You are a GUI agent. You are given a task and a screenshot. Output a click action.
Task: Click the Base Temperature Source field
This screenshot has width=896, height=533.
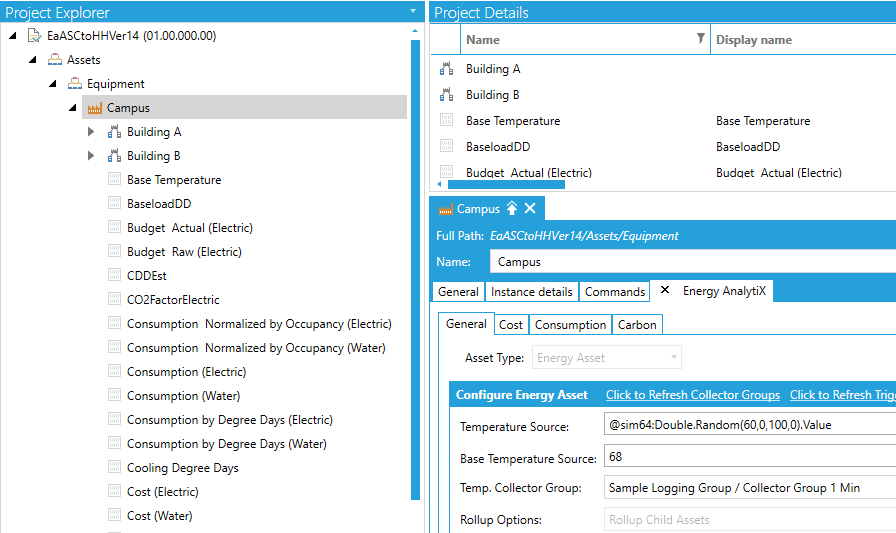pyautogui.click(x=750, y=458)
